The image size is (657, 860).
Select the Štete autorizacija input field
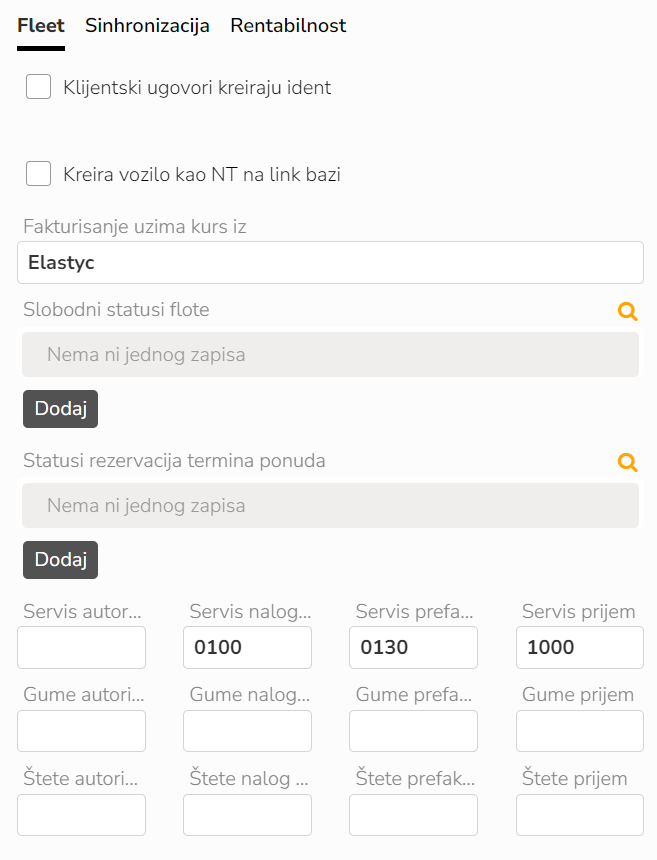(x=82, y=815)
